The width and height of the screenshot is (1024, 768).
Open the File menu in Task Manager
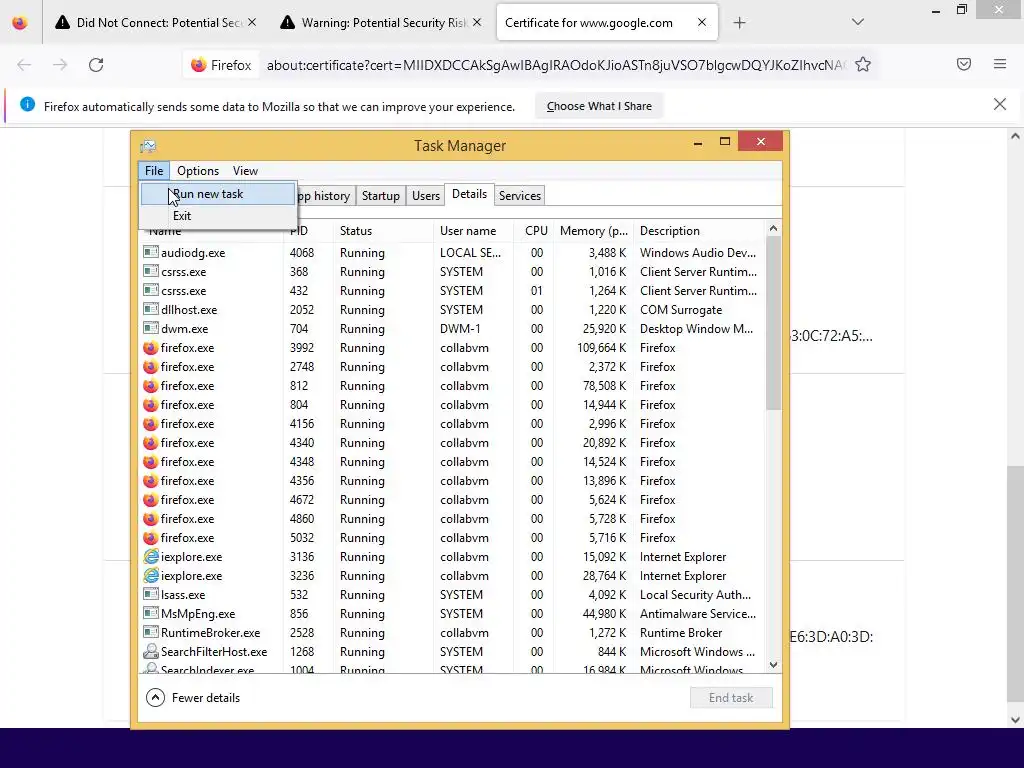(x=154, y=170)
